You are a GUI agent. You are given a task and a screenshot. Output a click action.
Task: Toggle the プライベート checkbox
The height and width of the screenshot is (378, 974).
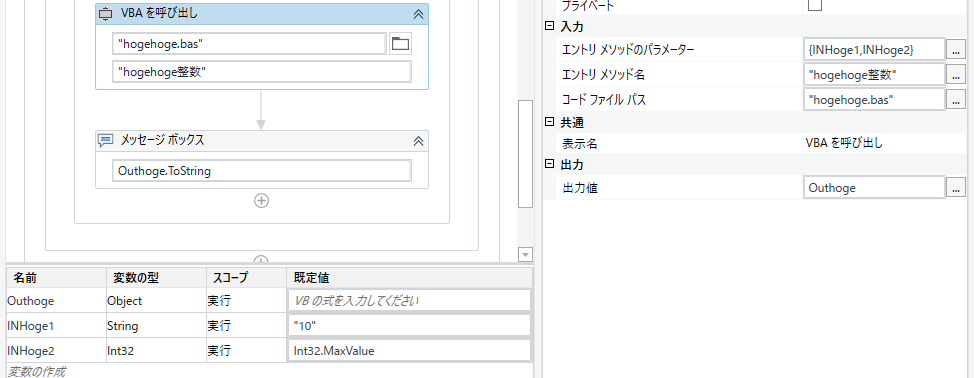(814, 5)
